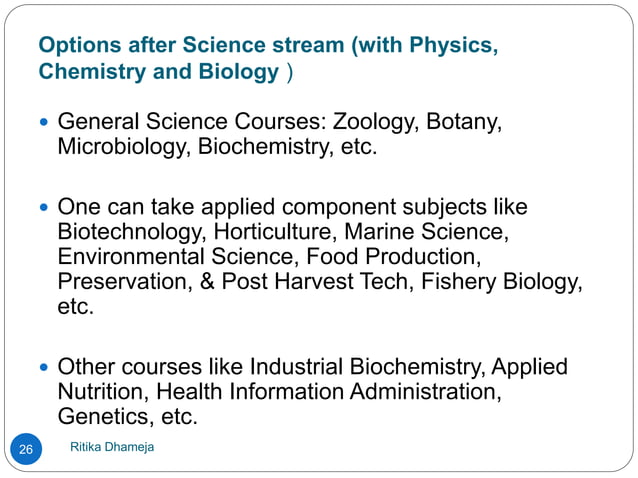Click the third bullet point dot

click(x=44, y=367)
